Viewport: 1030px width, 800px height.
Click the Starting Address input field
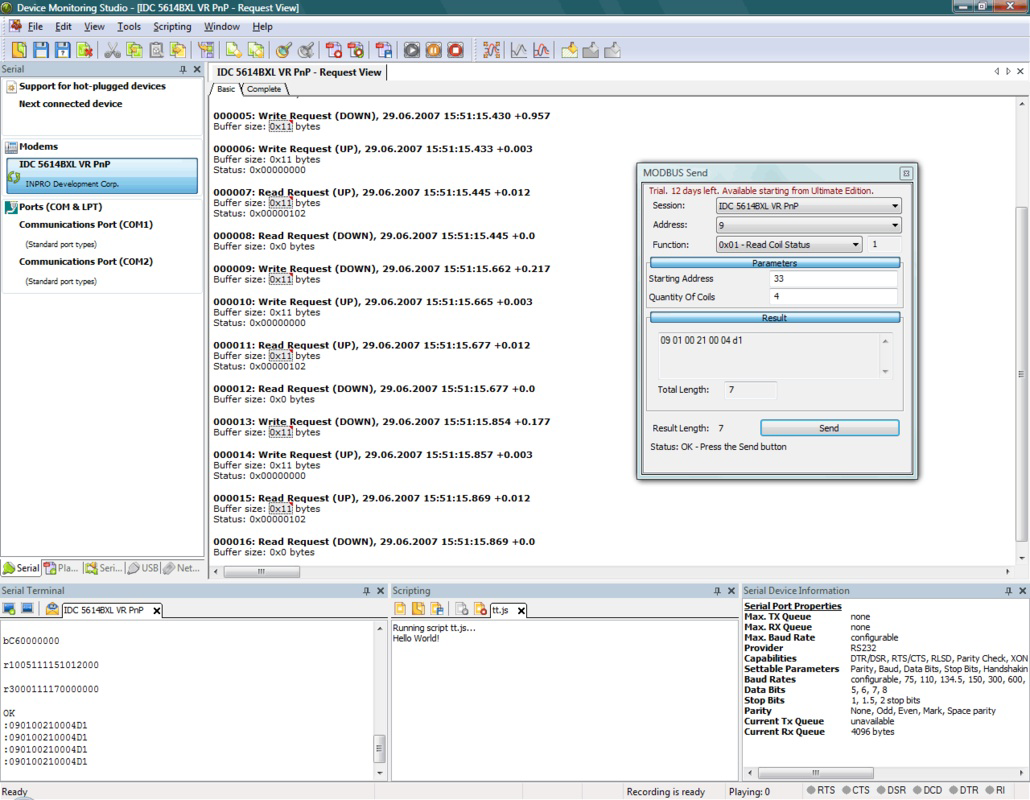point(833,278)
